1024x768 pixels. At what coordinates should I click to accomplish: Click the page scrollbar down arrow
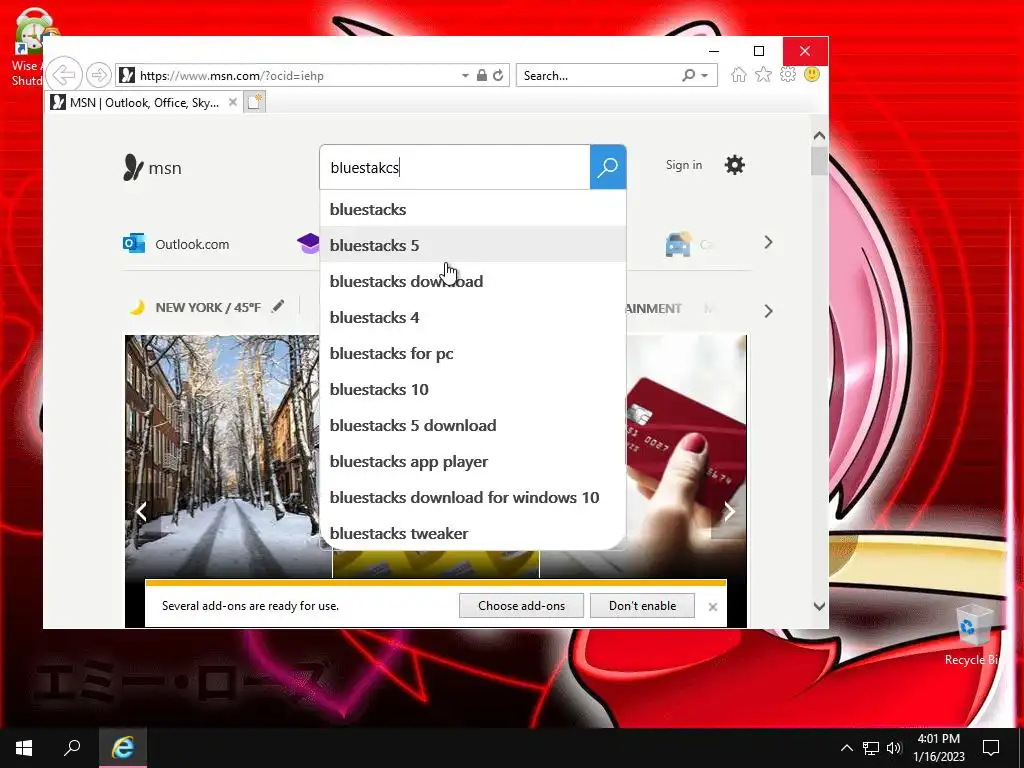820,606
